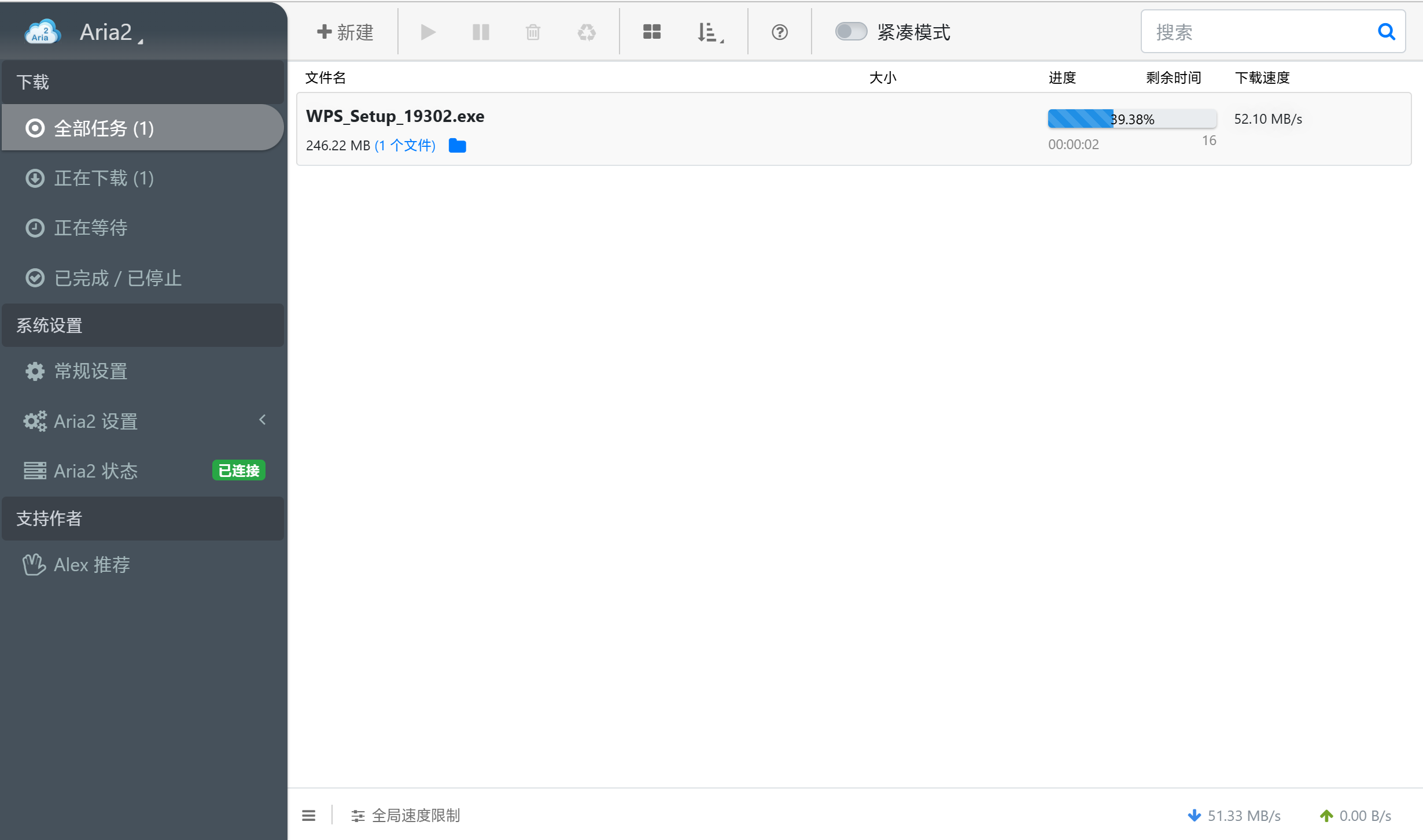1423x840 pixels.
Task: Click the delete task icon
Action: tap(533, 32)
